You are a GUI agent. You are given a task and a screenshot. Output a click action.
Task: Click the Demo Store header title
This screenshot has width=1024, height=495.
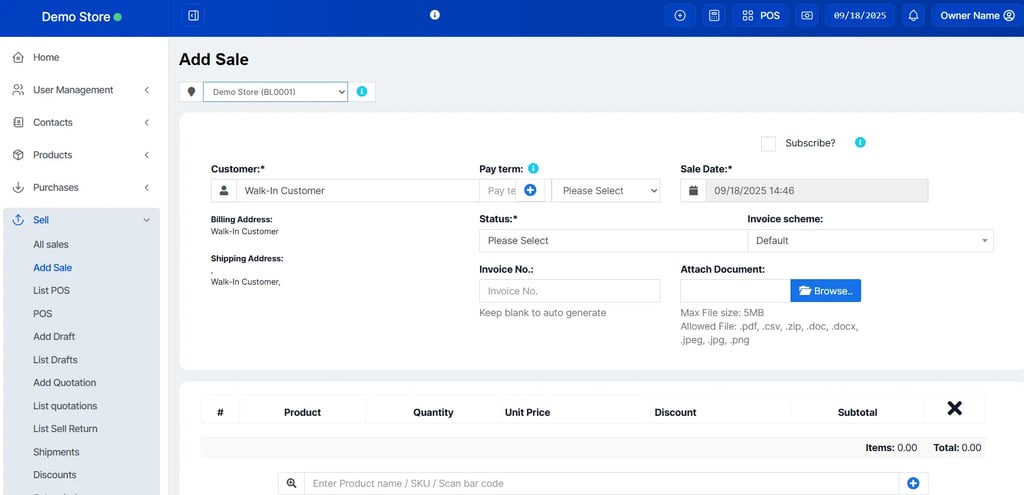point(76,17)
